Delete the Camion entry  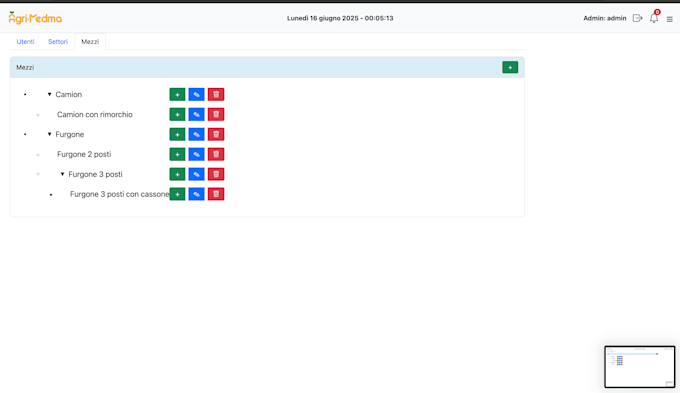[x=216, y=95]
